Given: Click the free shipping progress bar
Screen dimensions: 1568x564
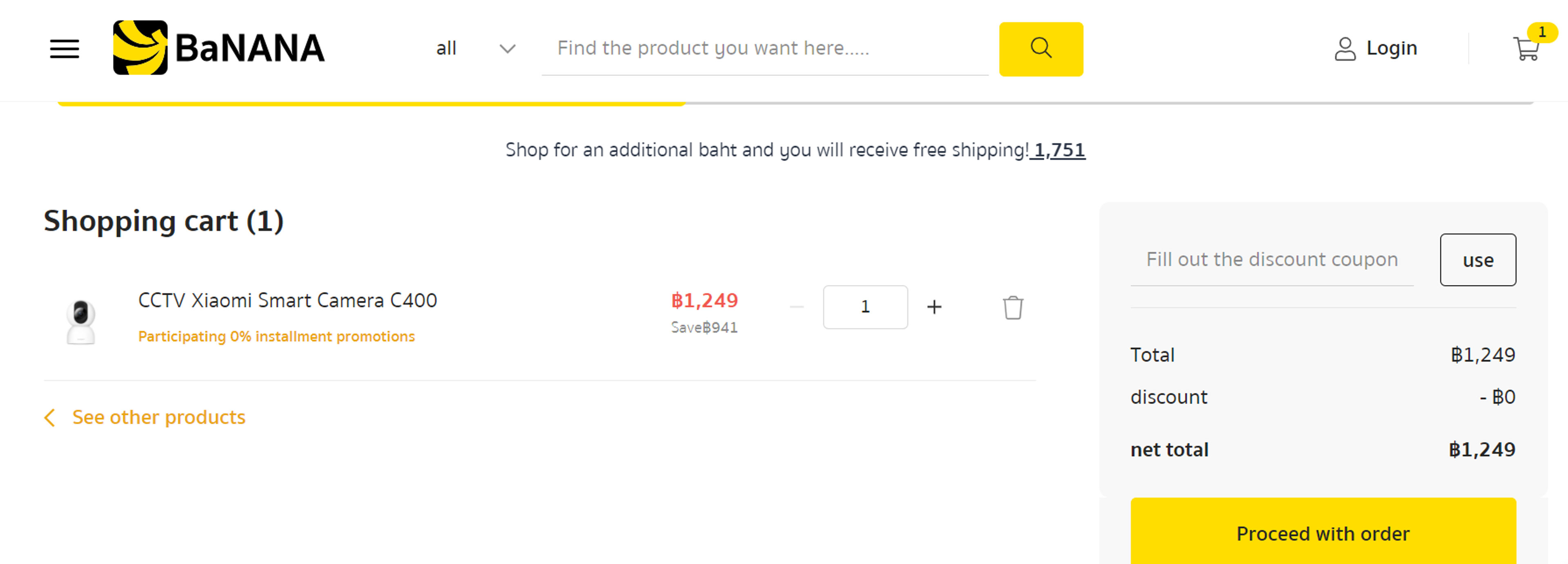Looking at the screenshot, I should tap(794, 103).
